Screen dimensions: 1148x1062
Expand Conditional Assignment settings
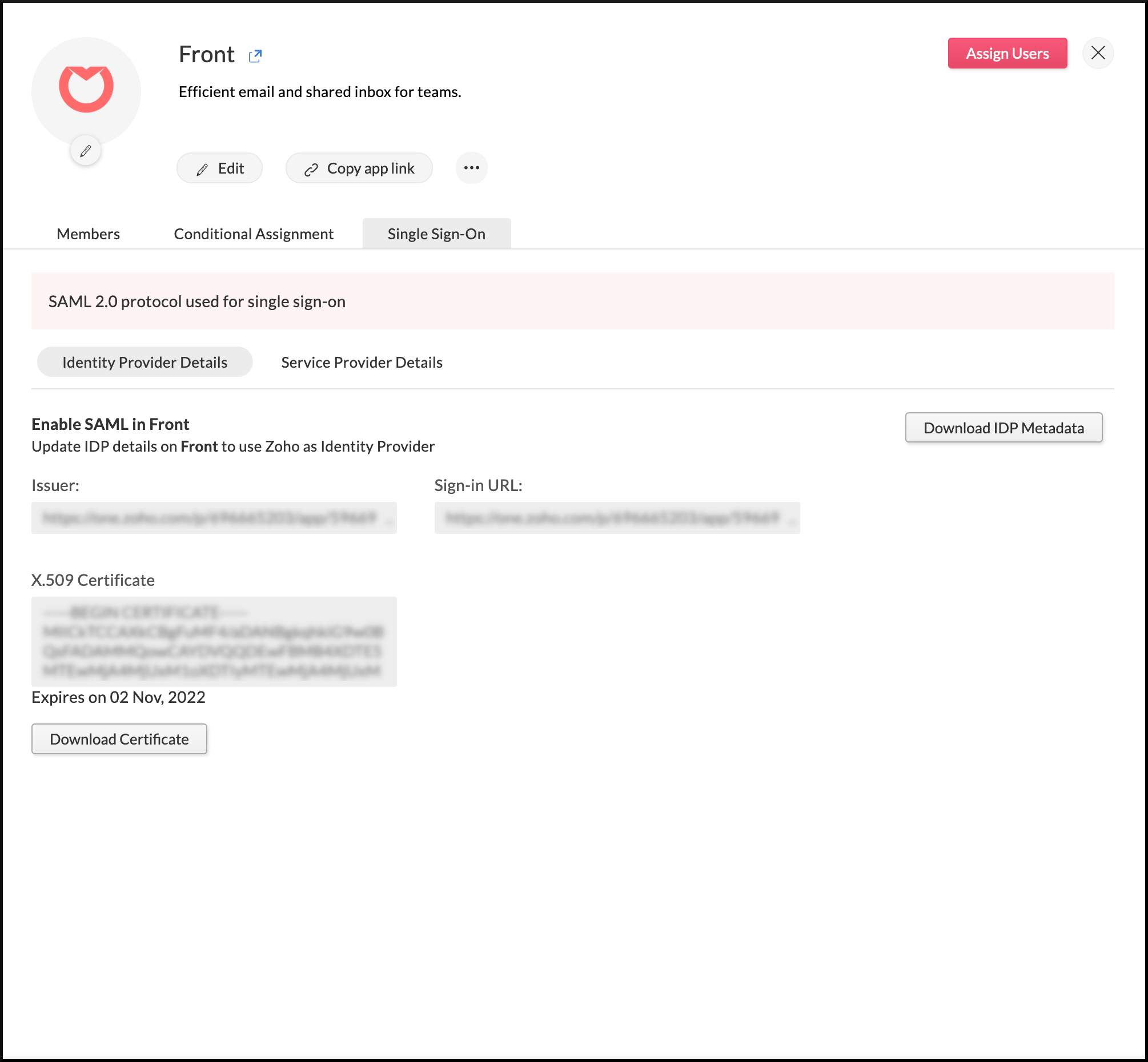coord(253,233)
